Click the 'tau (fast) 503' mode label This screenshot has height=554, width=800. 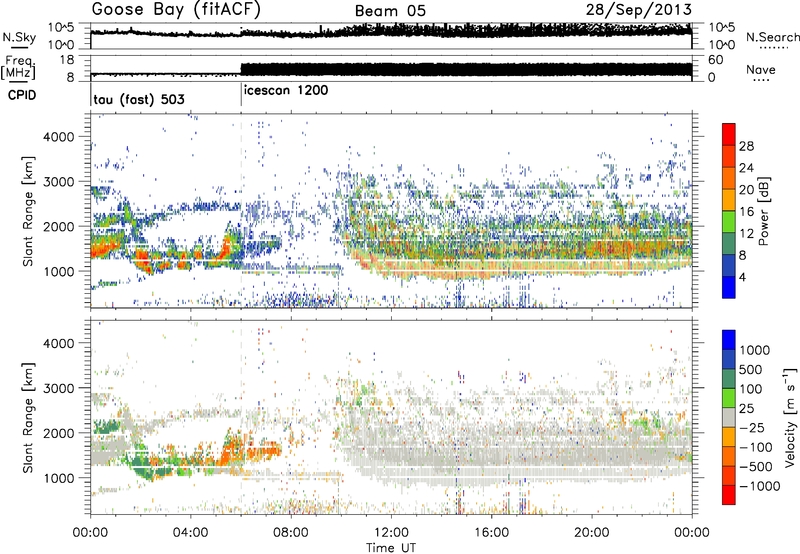(139, 99)
